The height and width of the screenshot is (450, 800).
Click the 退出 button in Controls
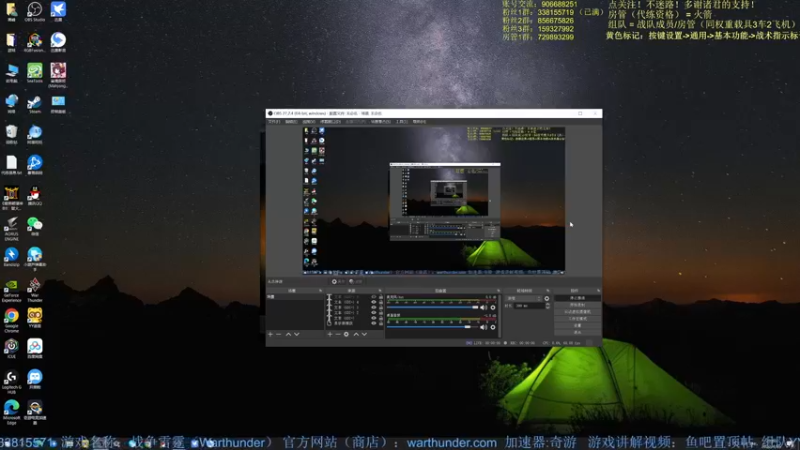(x=578, y=333)
